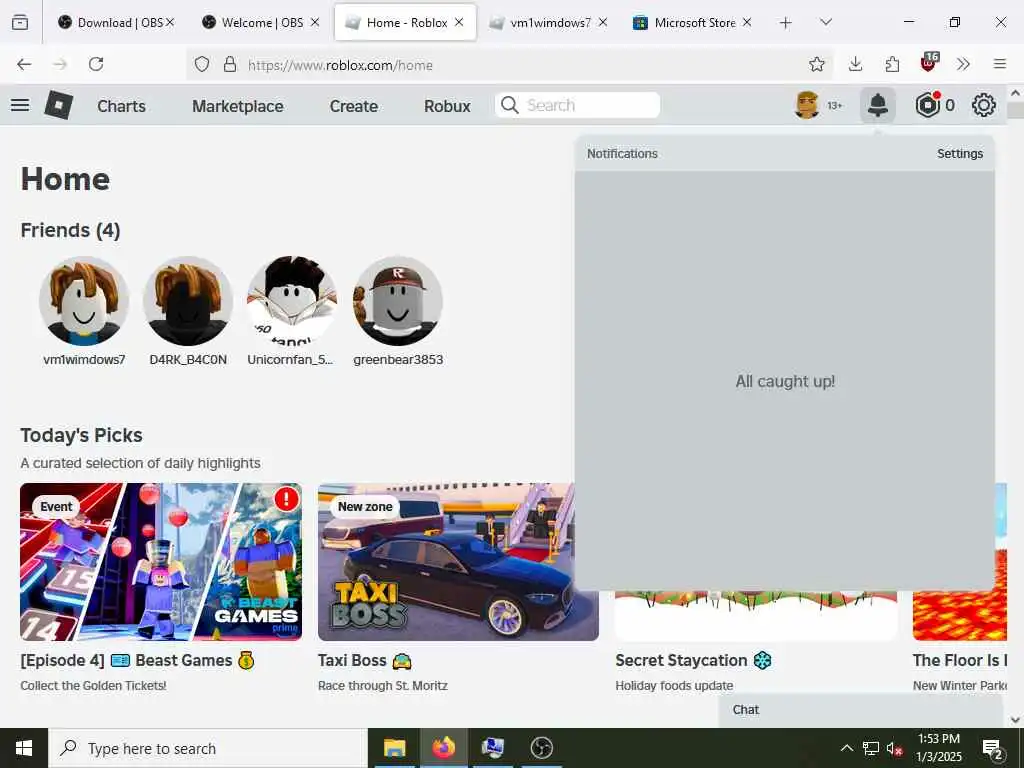Open Firefox View icon at tab bar

pyautogui.click(x=20, y=23)
